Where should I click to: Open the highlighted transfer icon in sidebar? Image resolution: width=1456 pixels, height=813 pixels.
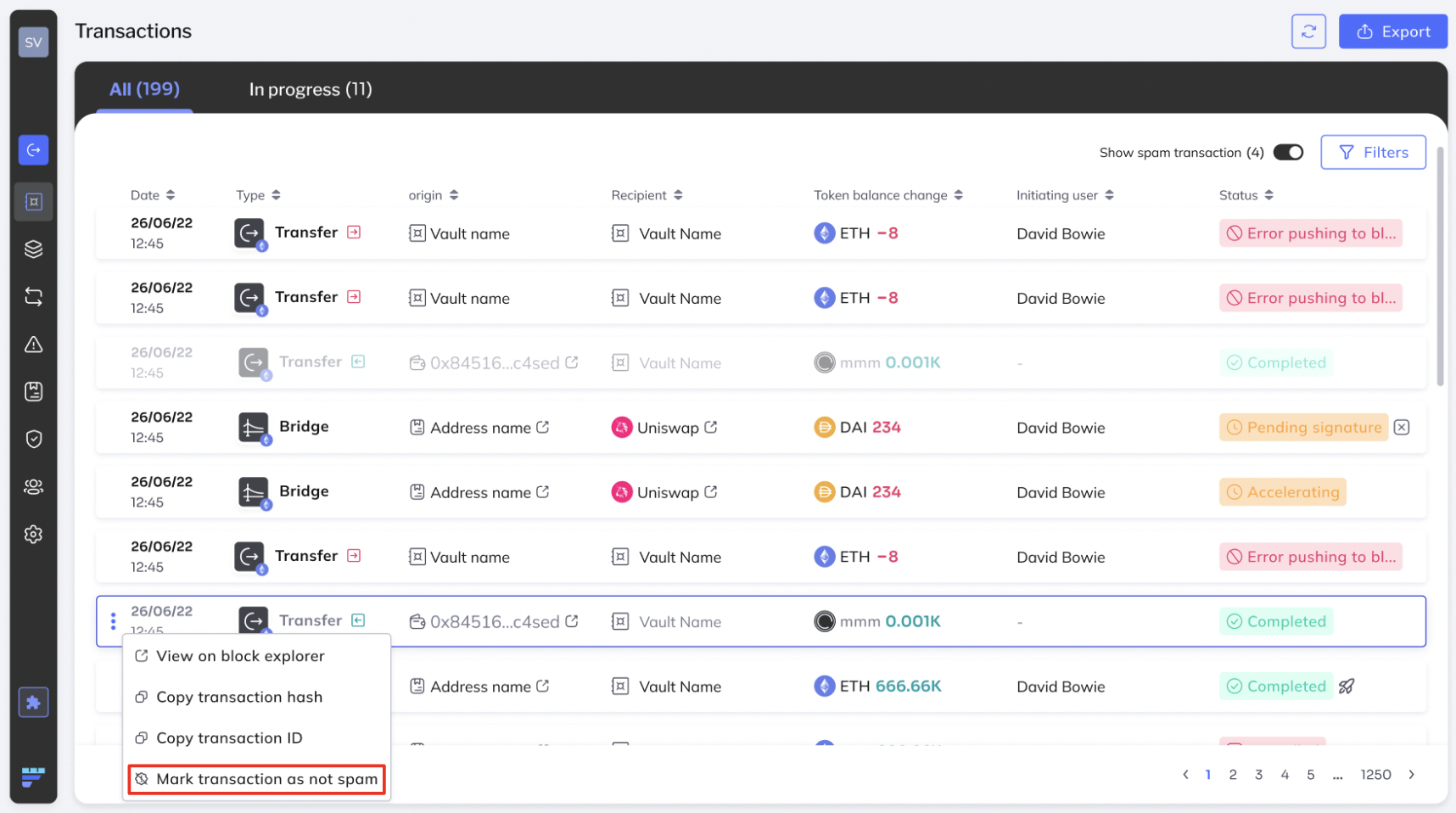[33, 150]
